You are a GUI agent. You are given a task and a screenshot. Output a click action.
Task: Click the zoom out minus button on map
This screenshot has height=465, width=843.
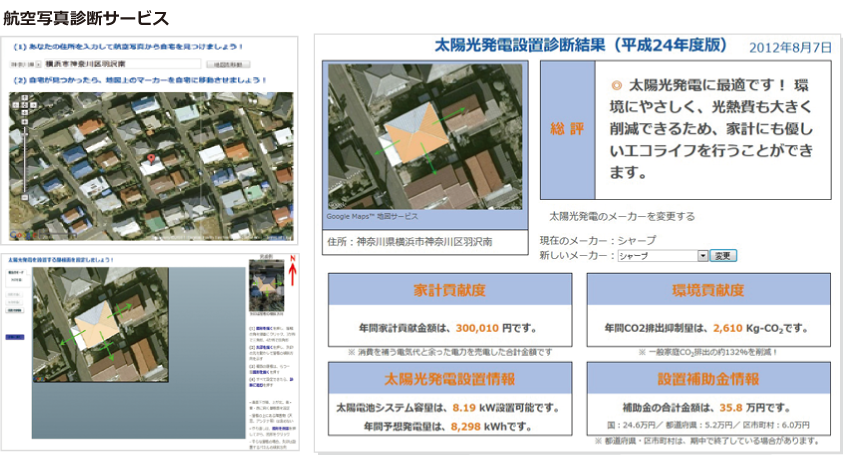(x=25, y=197)
